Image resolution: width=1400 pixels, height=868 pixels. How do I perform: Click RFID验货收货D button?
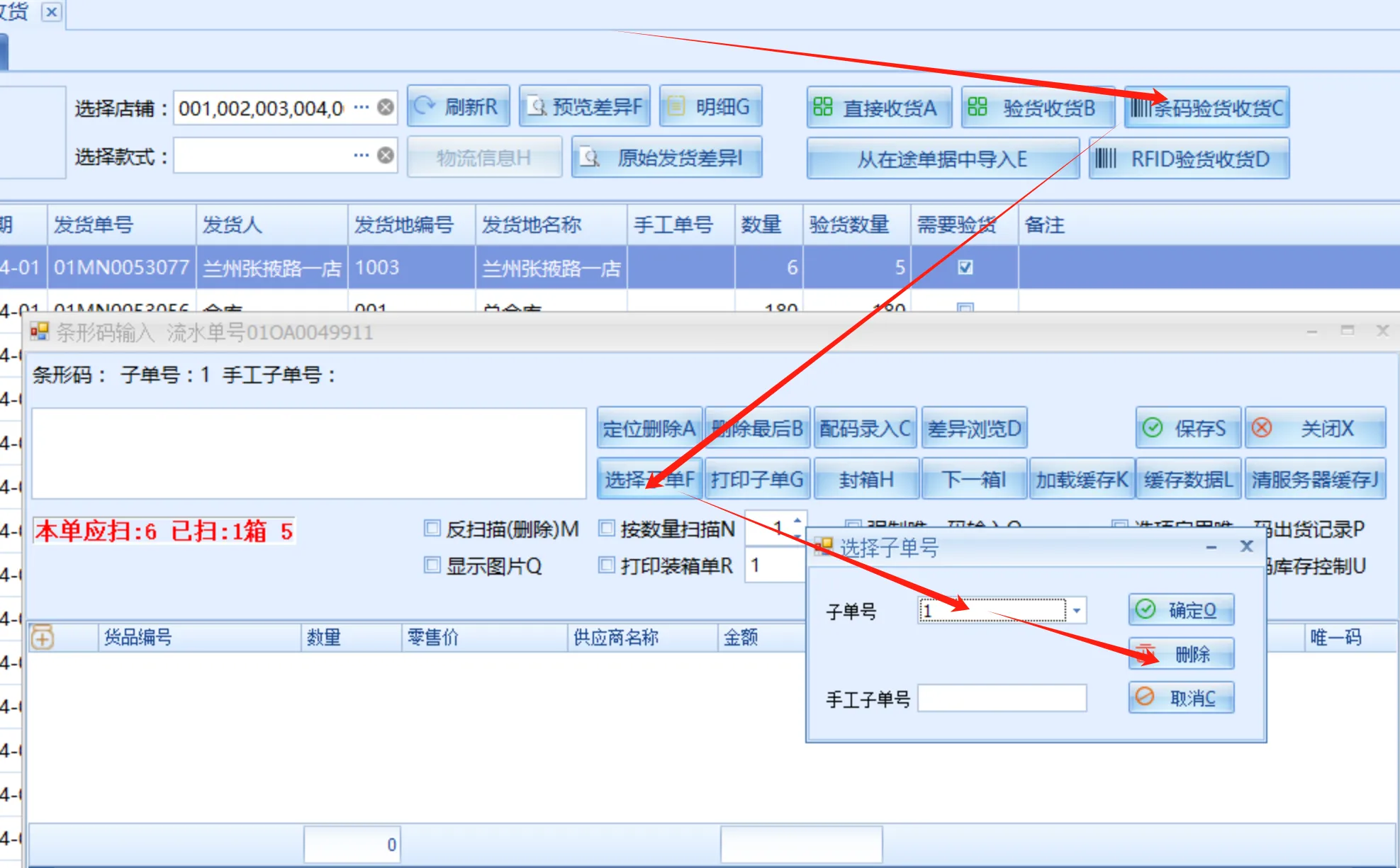[x=1189, y=159]
